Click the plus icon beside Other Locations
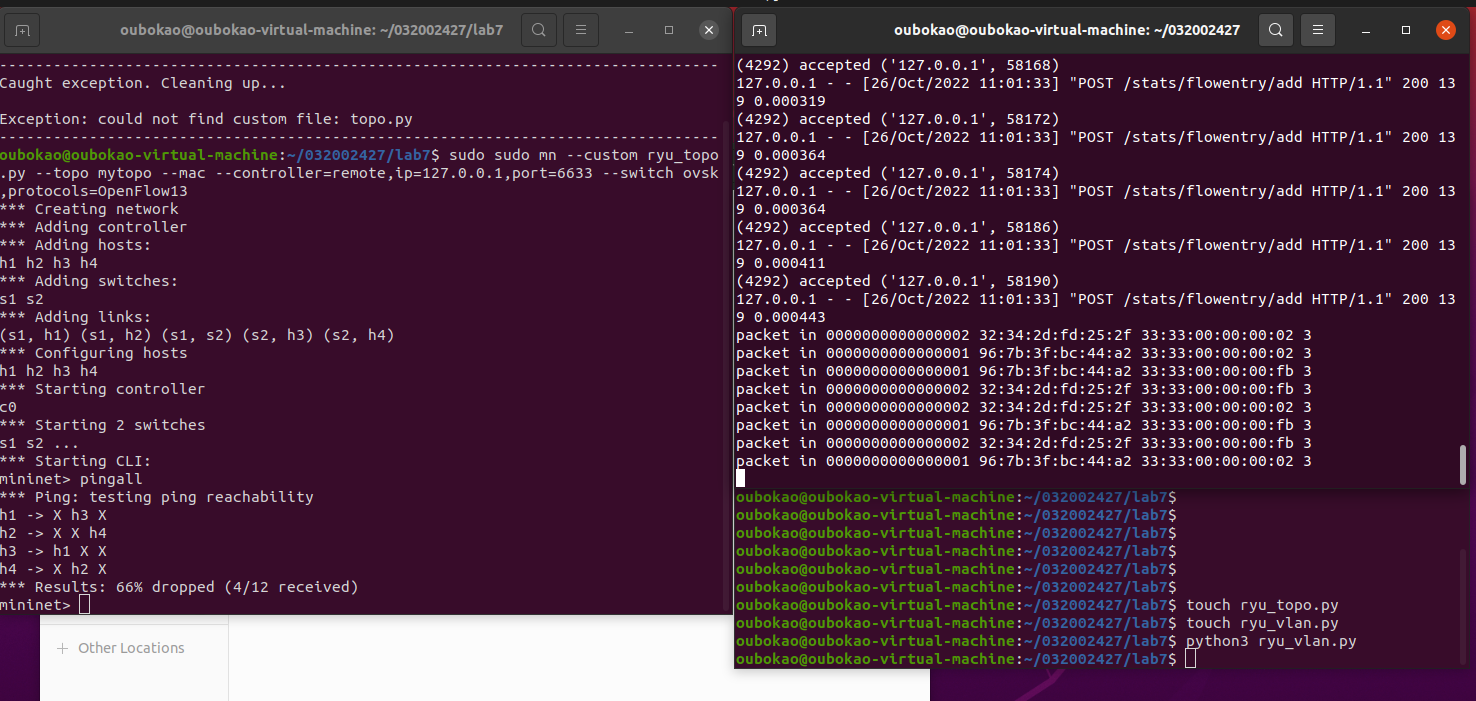The image size is (1476, 701). [62, 648]
